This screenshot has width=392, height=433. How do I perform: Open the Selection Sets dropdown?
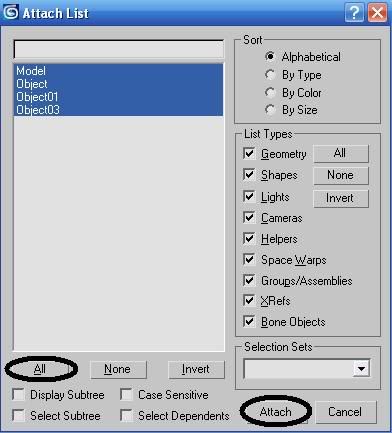point(361,369)
